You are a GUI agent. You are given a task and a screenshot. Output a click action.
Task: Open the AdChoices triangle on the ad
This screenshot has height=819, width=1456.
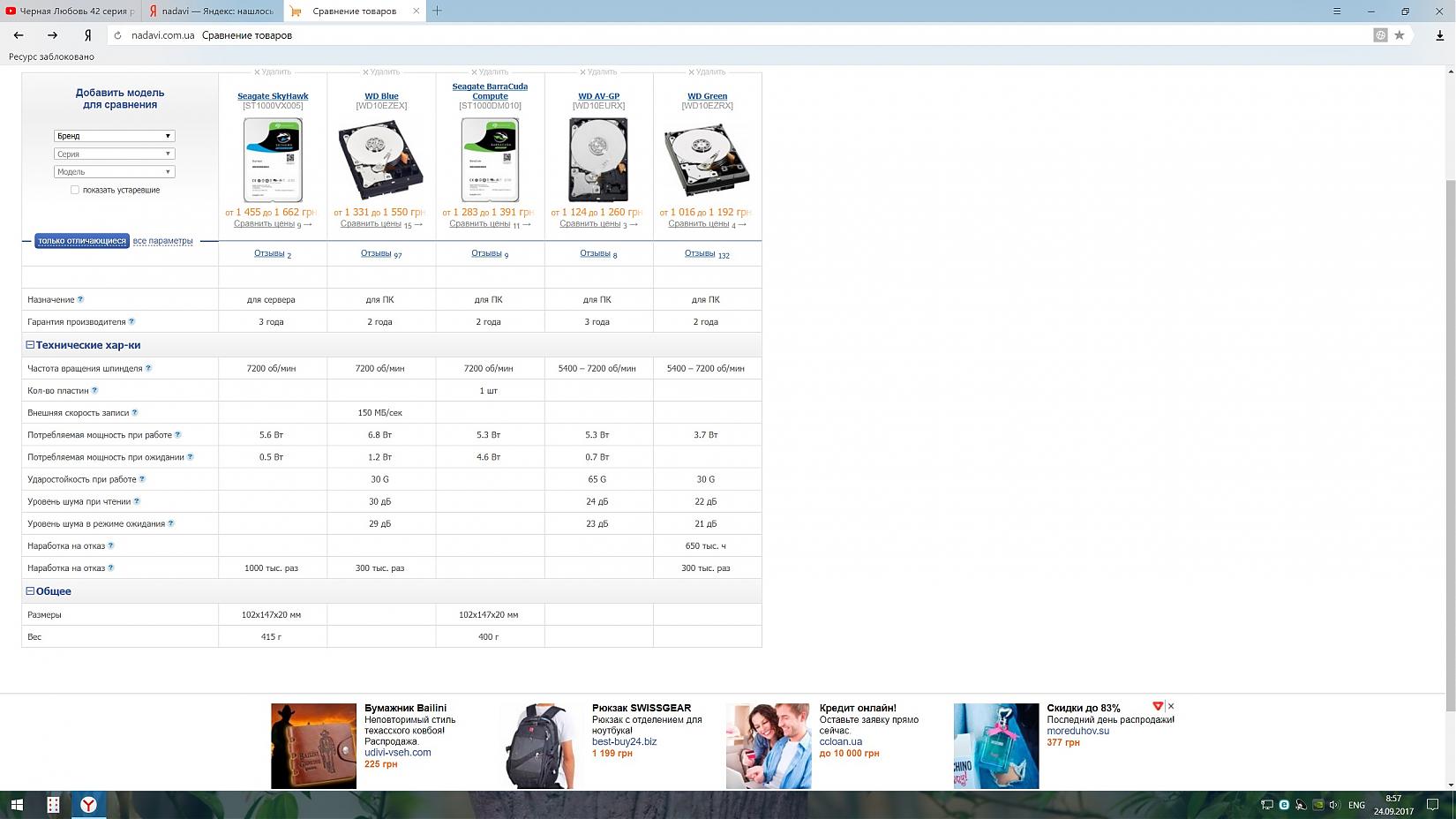[1158, 706]
